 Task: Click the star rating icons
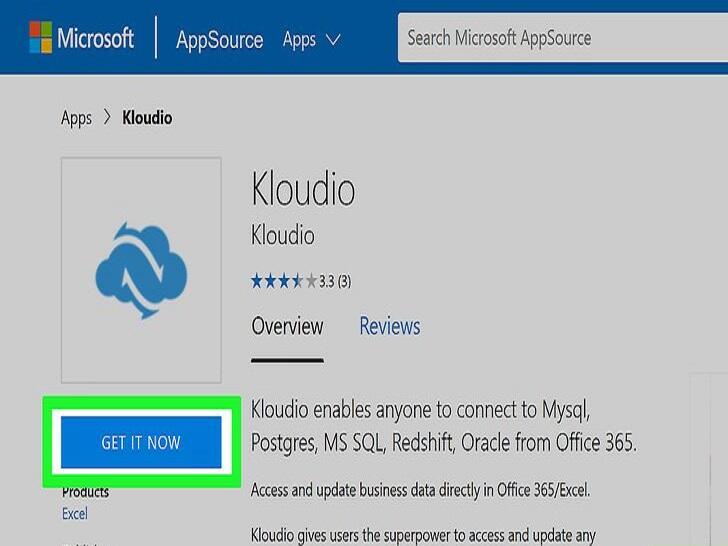284,281
